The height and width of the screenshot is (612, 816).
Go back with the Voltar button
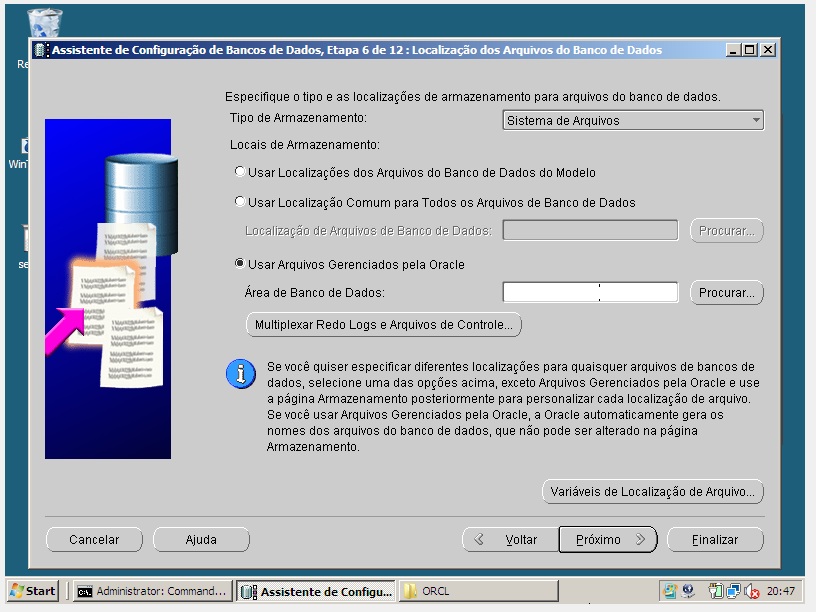[x=510, y=540]
